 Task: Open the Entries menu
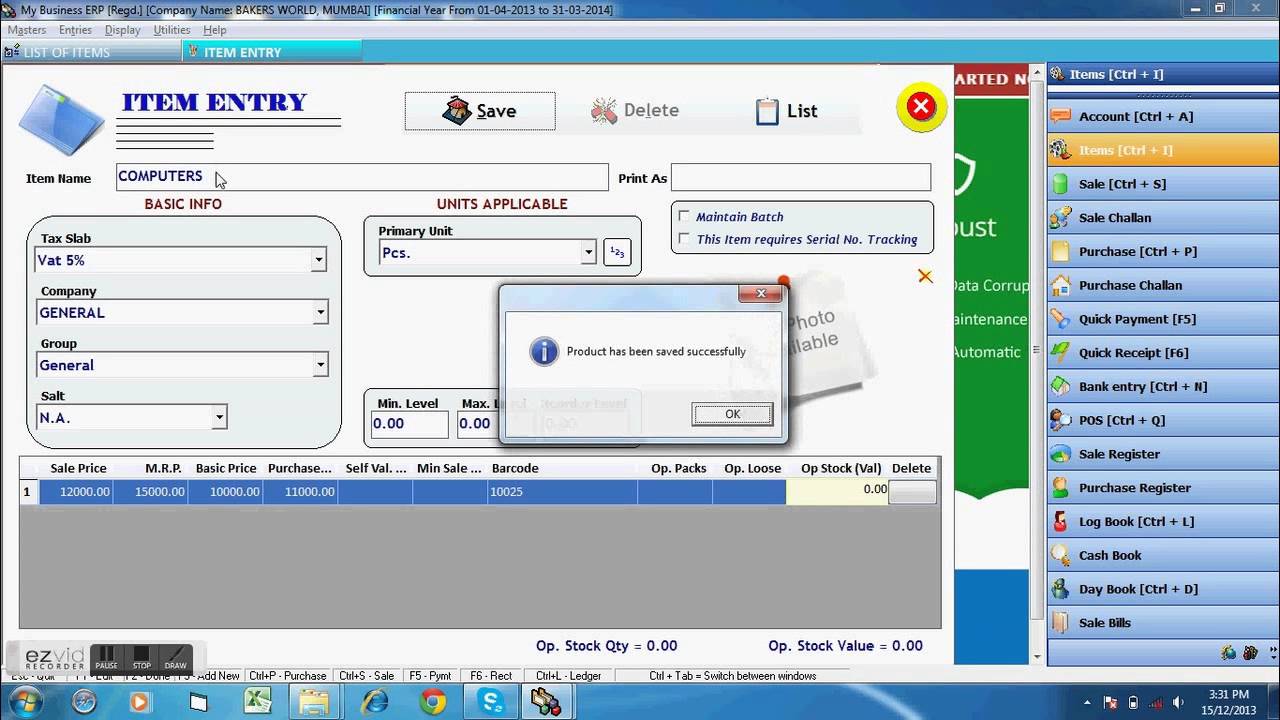coord(75,30)
